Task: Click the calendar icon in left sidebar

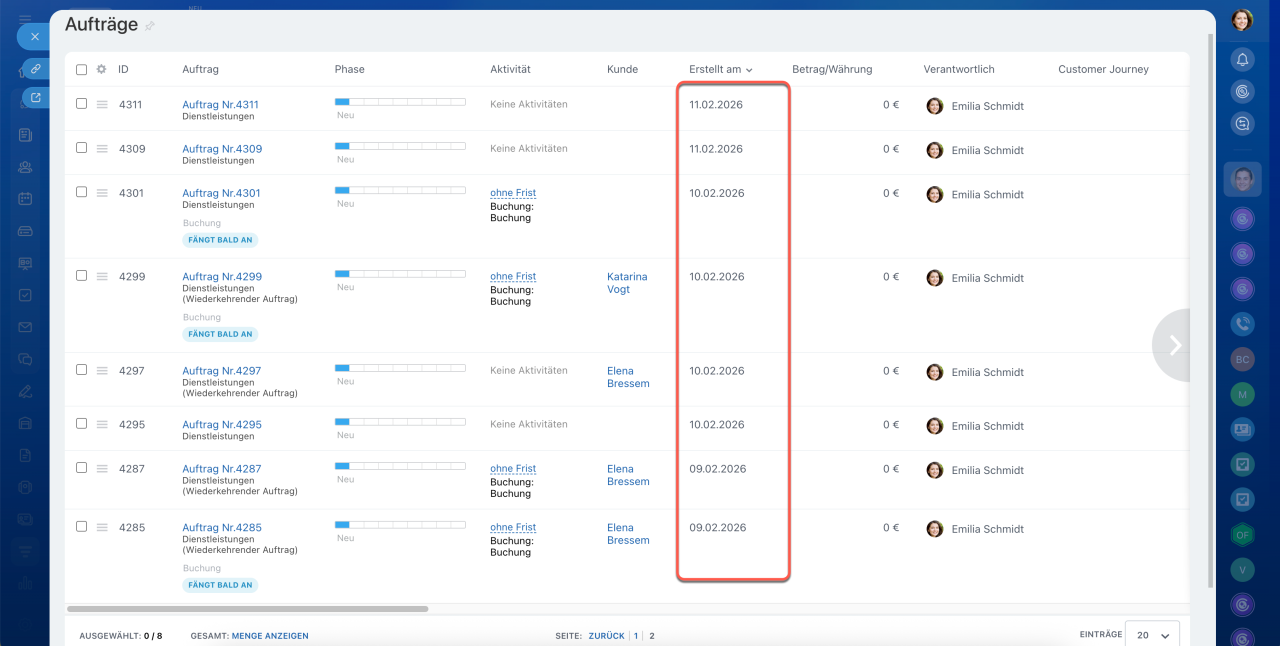Action: pyautogui.click(x=25, y=198)
